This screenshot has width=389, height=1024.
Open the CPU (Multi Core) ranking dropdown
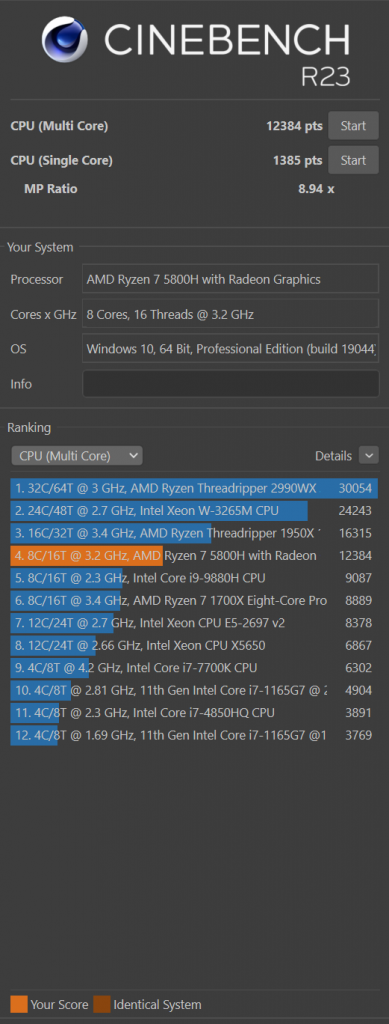(77, 456)
